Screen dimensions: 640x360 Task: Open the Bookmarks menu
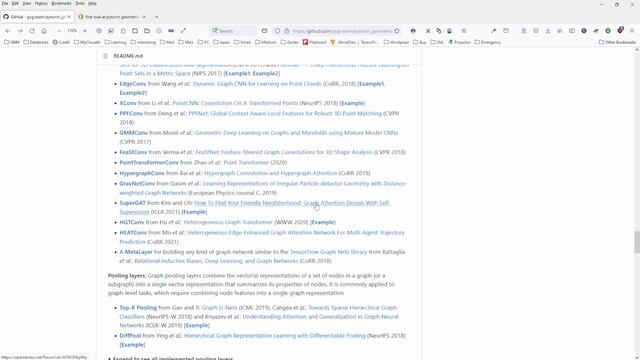[61, 3]
